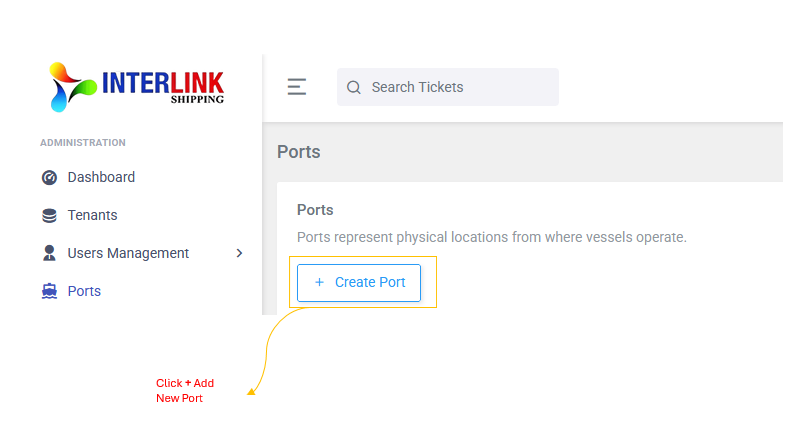This screenshot has height=424, width=801.
Task: Click the Tenants database icon
Action: (x=49, y=215)
